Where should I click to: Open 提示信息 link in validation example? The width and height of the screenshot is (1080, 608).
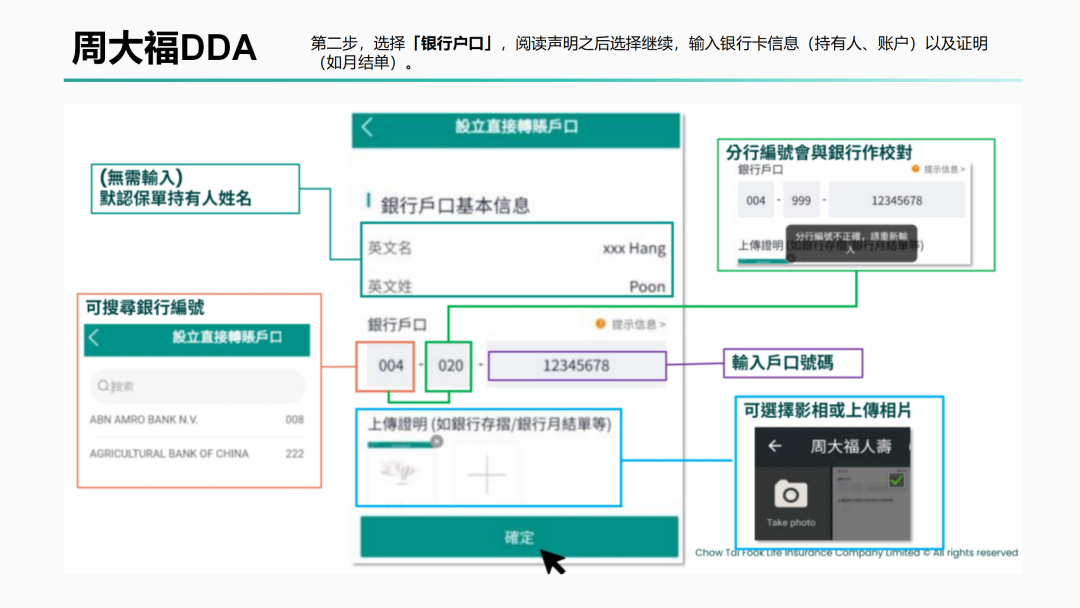[x=944, y=169]
